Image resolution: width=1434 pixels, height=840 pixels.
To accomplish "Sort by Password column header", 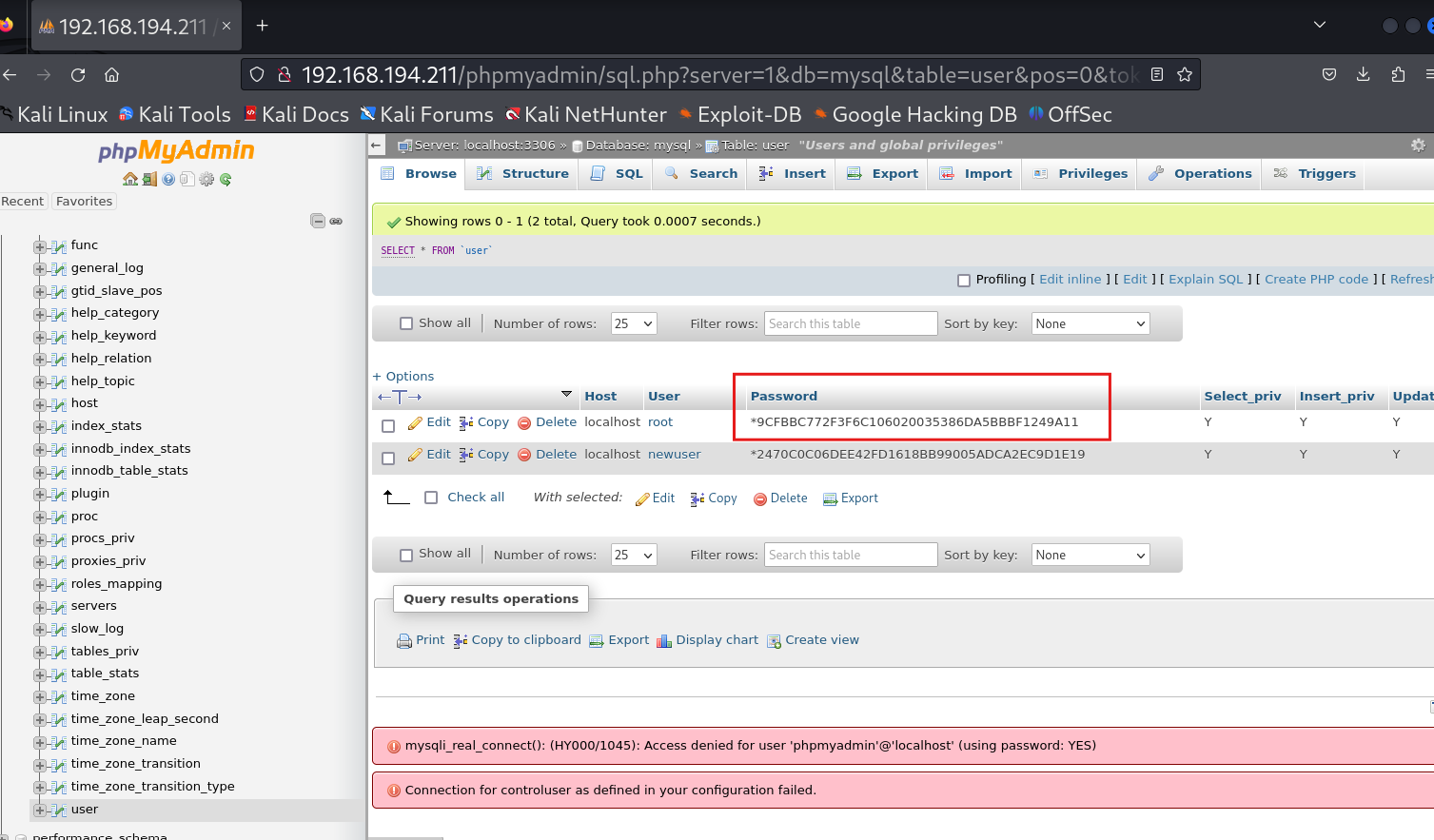I will pos(783,396).
